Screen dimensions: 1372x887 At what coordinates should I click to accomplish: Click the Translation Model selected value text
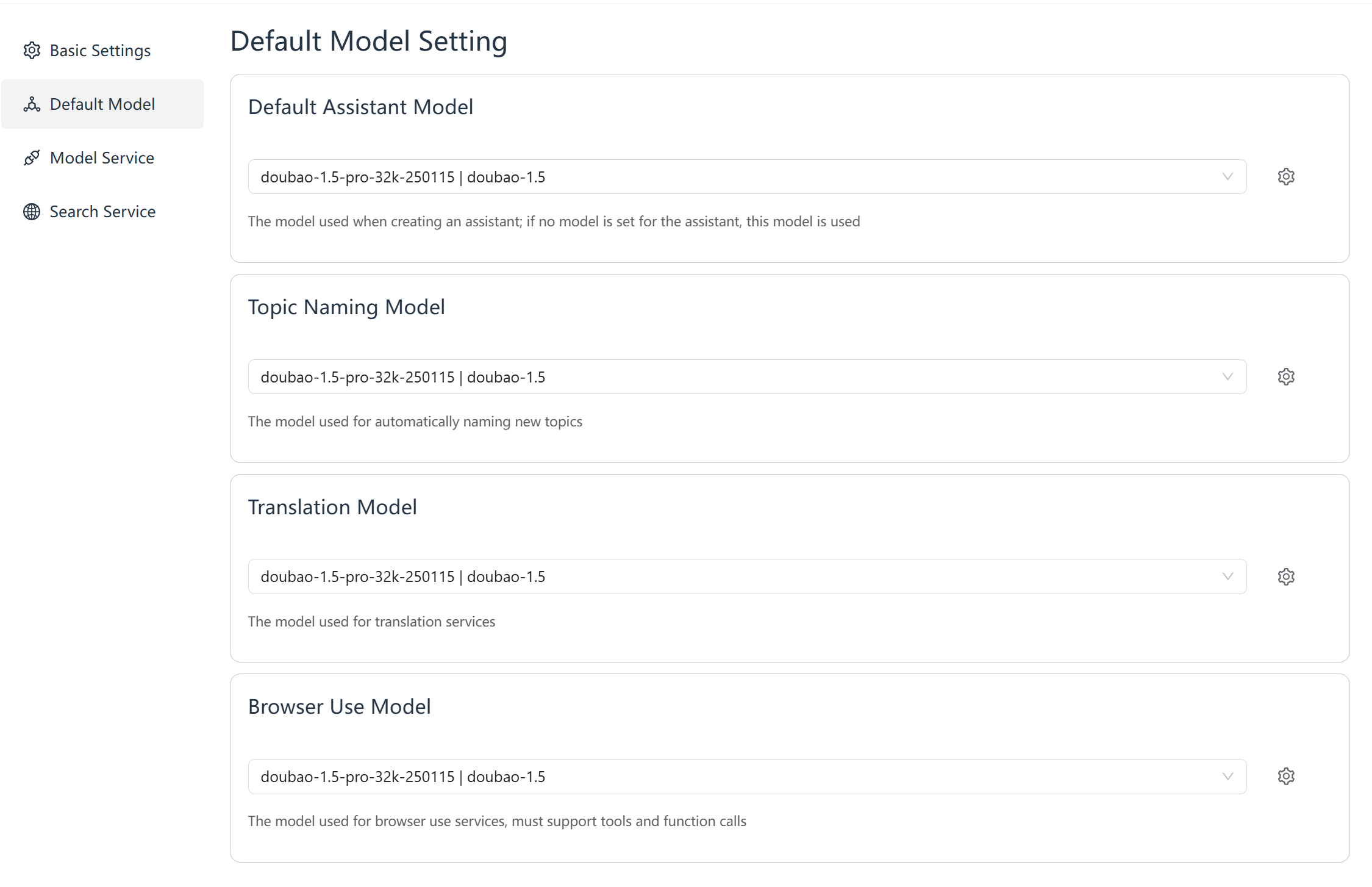coord(403,577)
